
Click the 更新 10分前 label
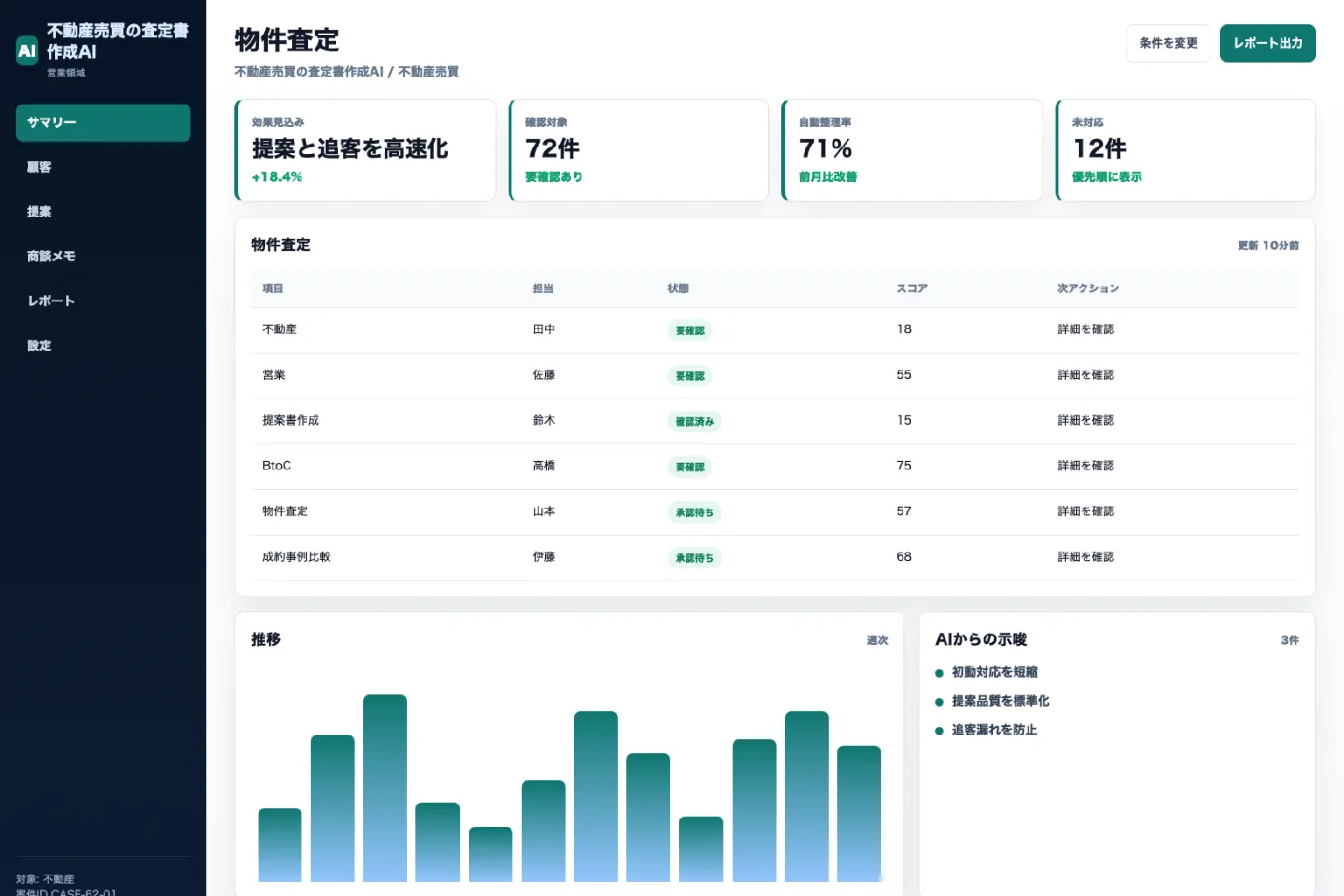click(1267, 245)
